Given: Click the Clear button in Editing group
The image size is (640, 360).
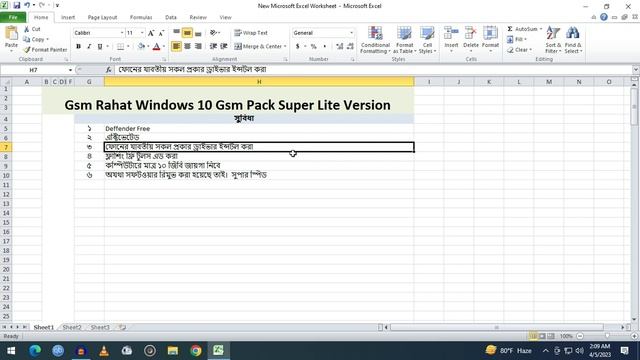Looking at the screenshot, I should pos(520,49).
